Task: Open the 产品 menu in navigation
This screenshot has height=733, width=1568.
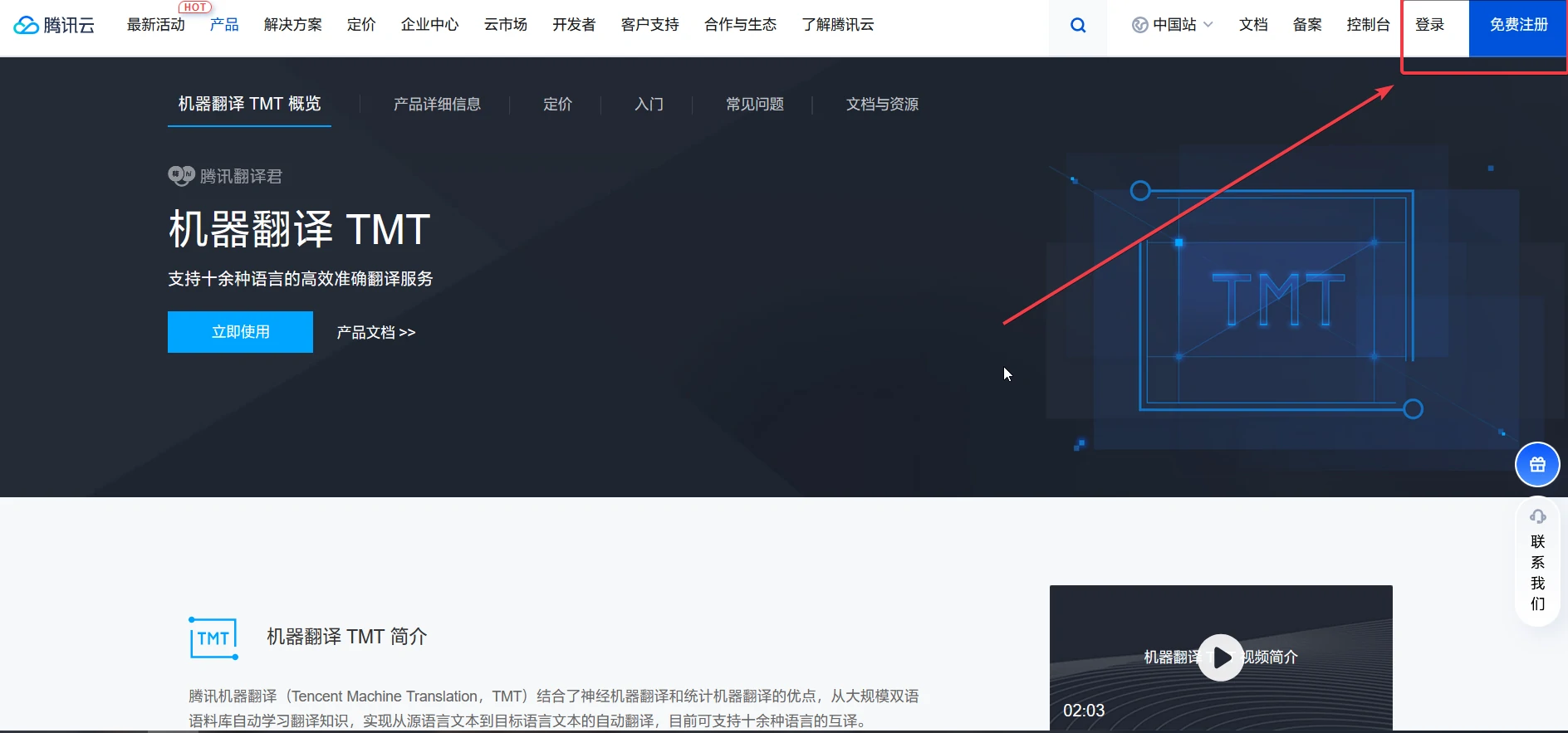Action: click(x=224, y=25)
